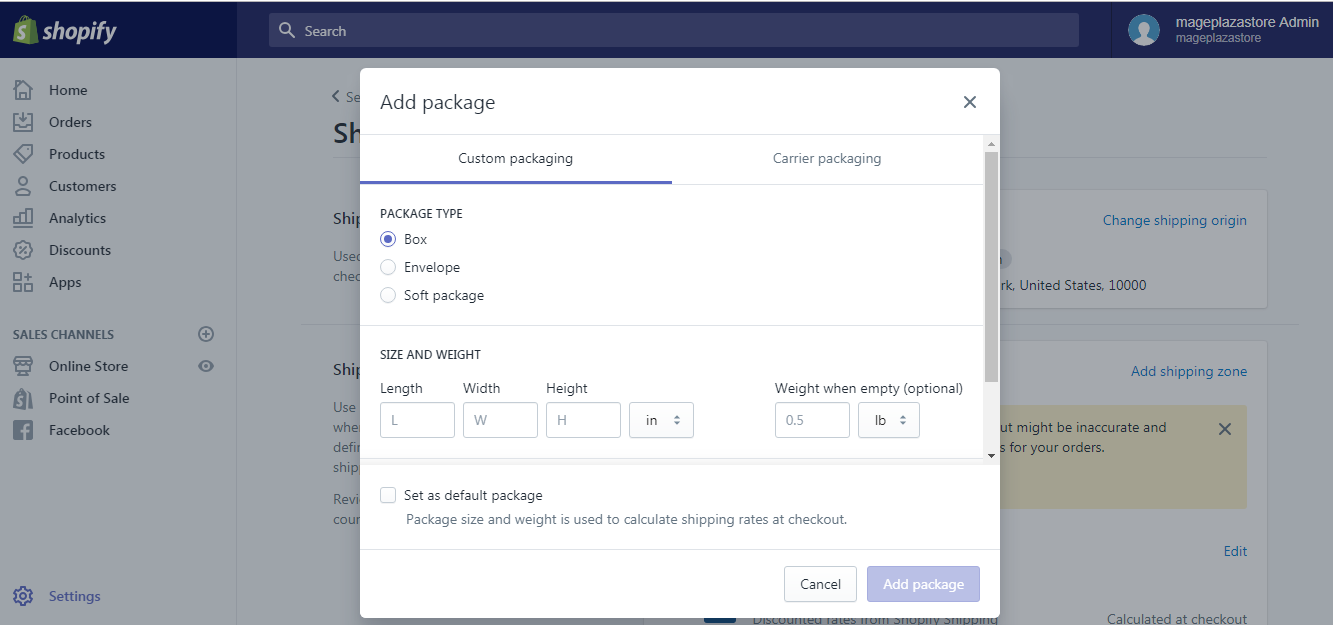
Task: Click the Height input field
Action: click(x=583, y=420)
